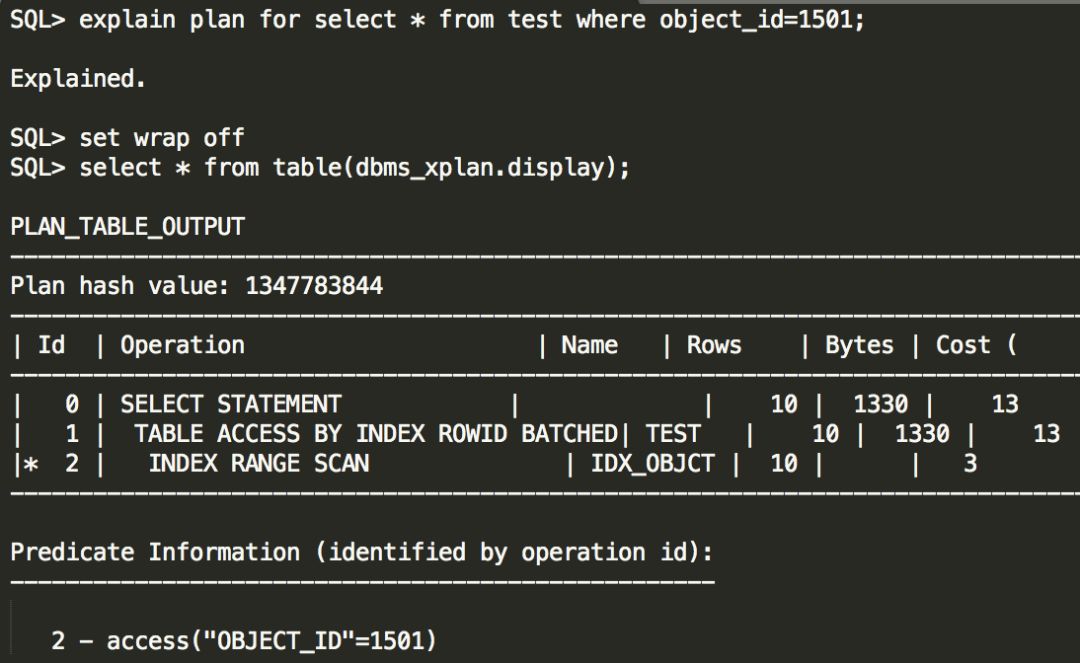Click the asterisk beside operation id 2
Screen dimensions: 1080x663
(31, 463)
